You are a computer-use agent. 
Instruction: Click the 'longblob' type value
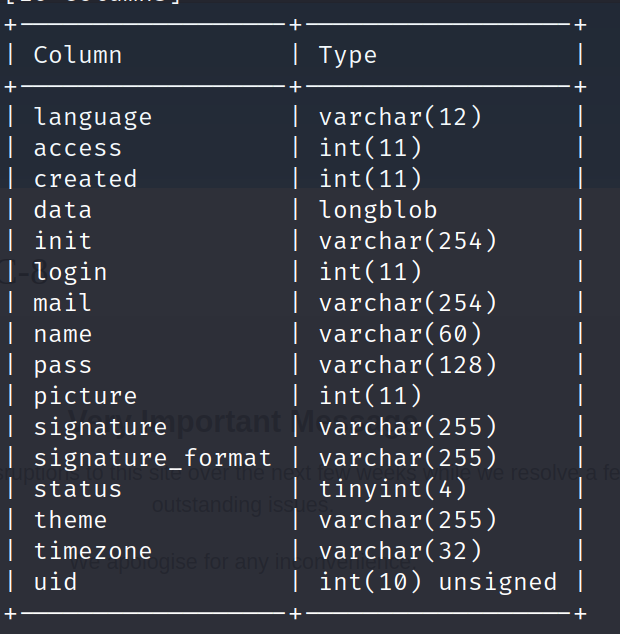378,210
